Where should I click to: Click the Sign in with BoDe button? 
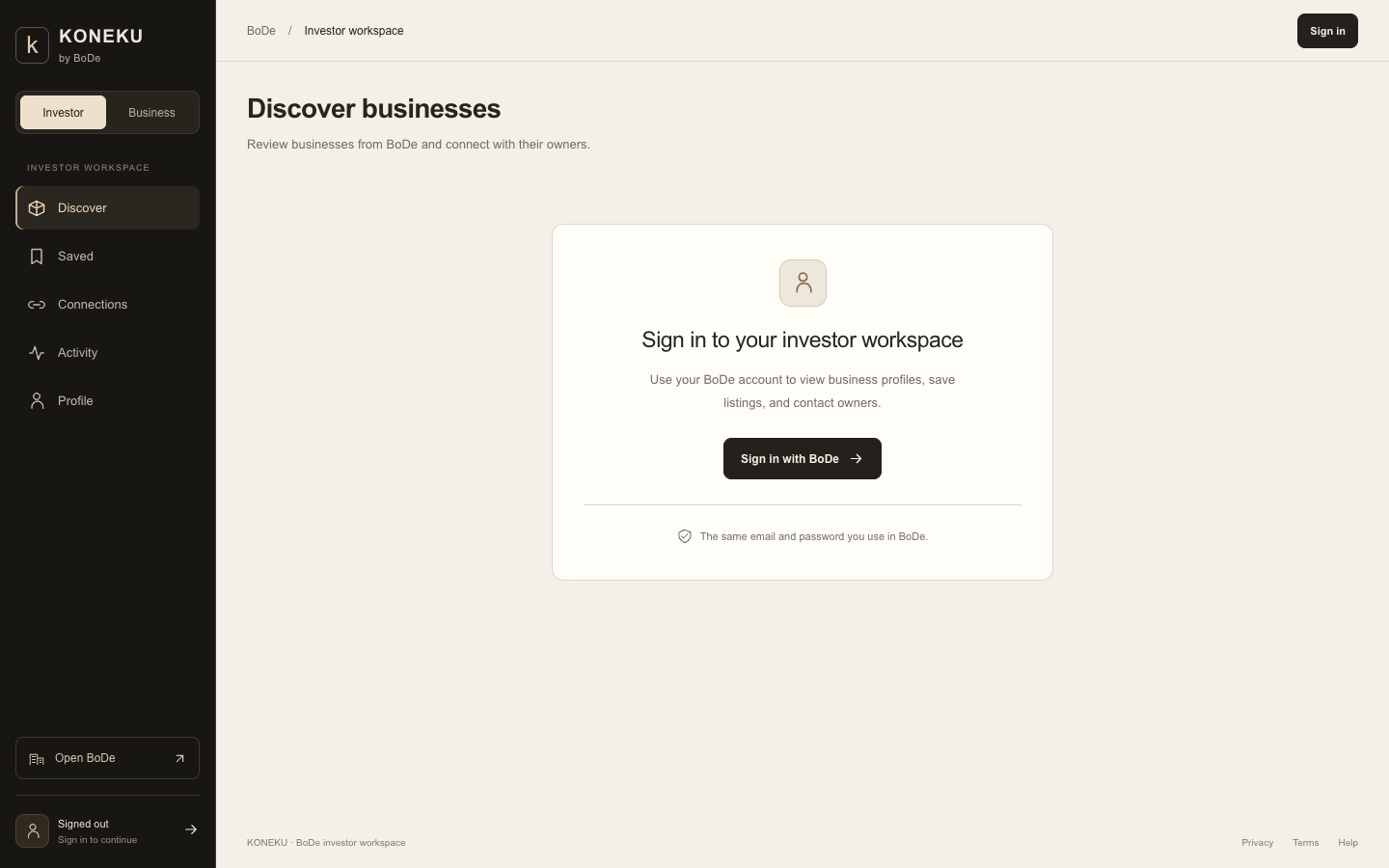pyautogui.click(x=803, y=458)
